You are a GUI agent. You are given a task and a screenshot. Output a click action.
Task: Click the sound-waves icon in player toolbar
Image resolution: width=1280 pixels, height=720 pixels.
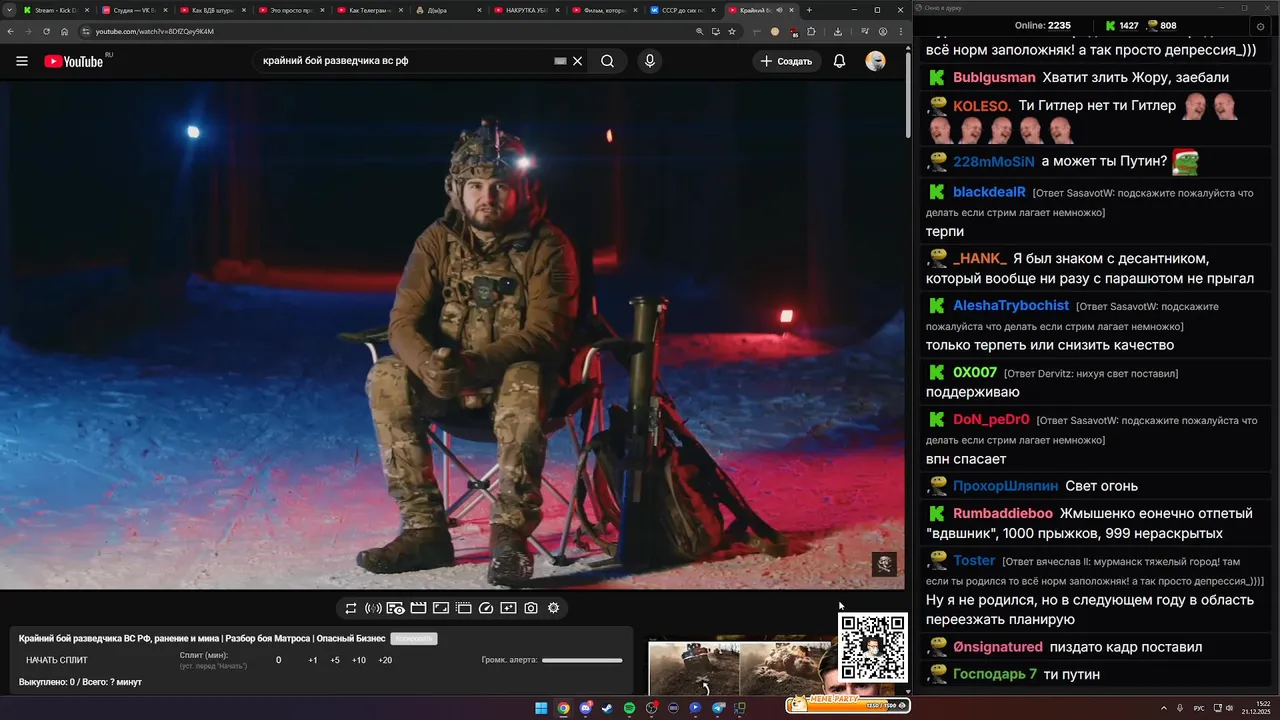(373, 608)
